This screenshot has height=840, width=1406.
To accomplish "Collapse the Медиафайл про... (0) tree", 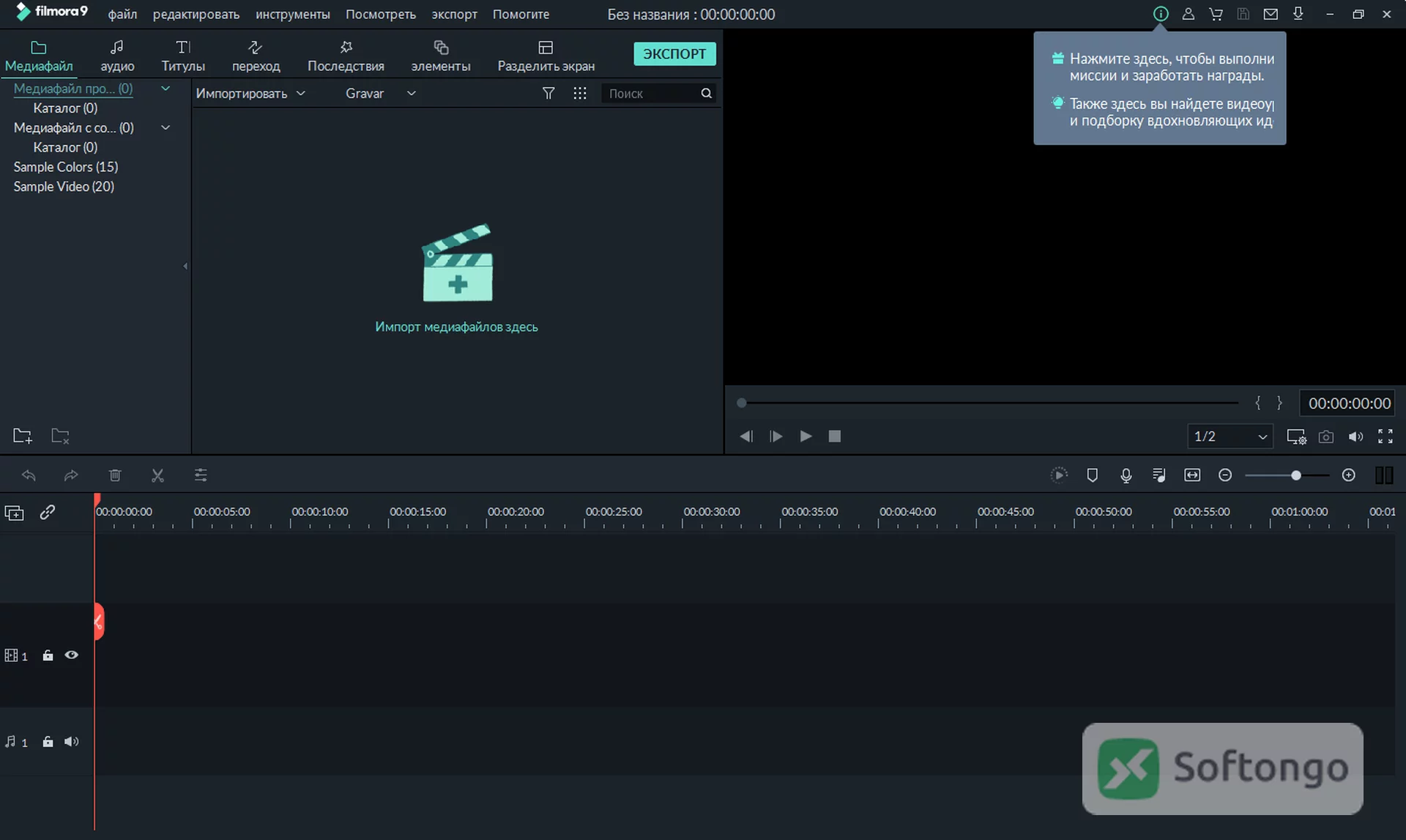I will click(x=165, y=89).
